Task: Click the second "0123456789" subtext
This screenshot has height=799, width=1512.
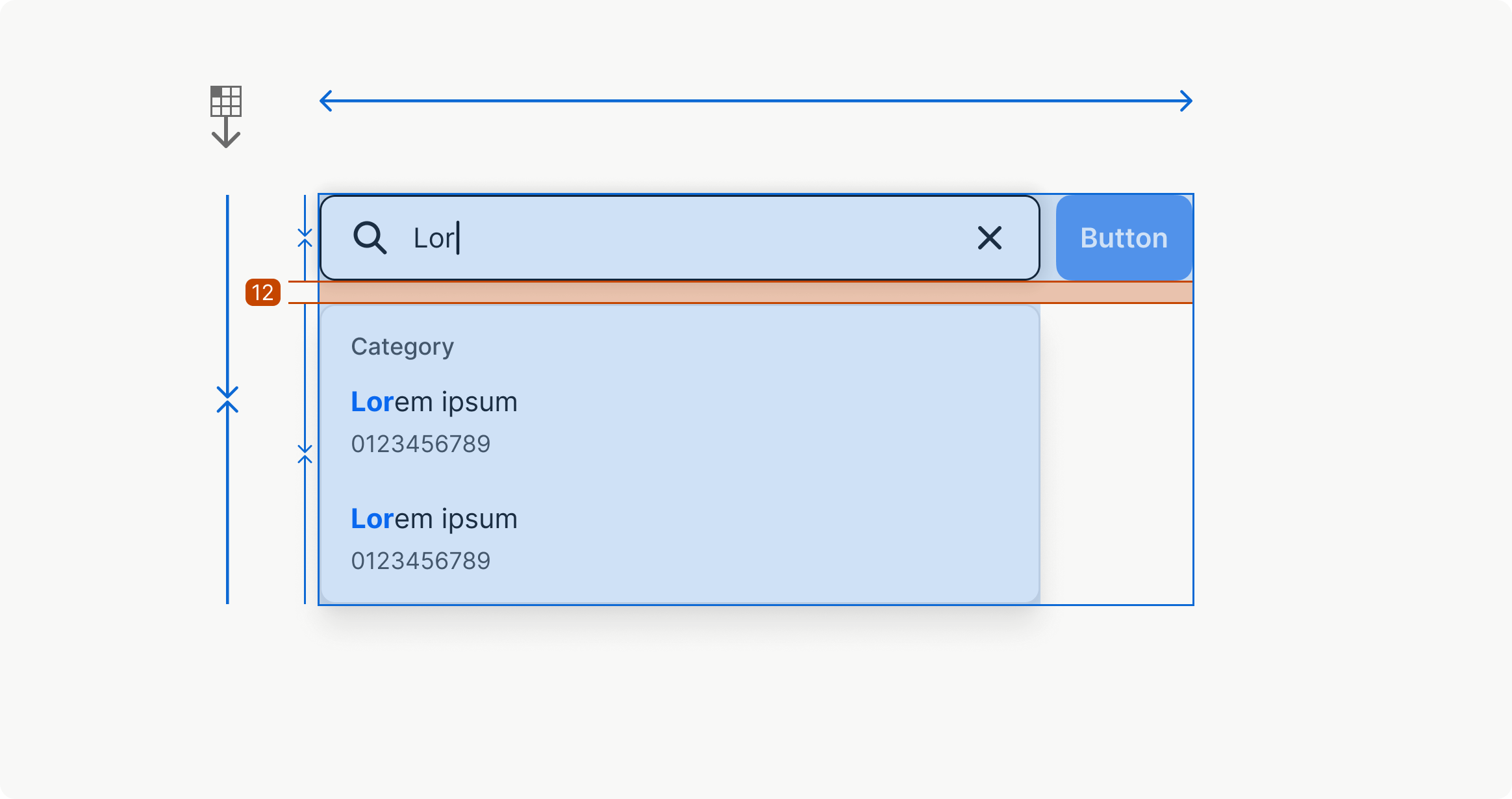Action: pos(420,561)
